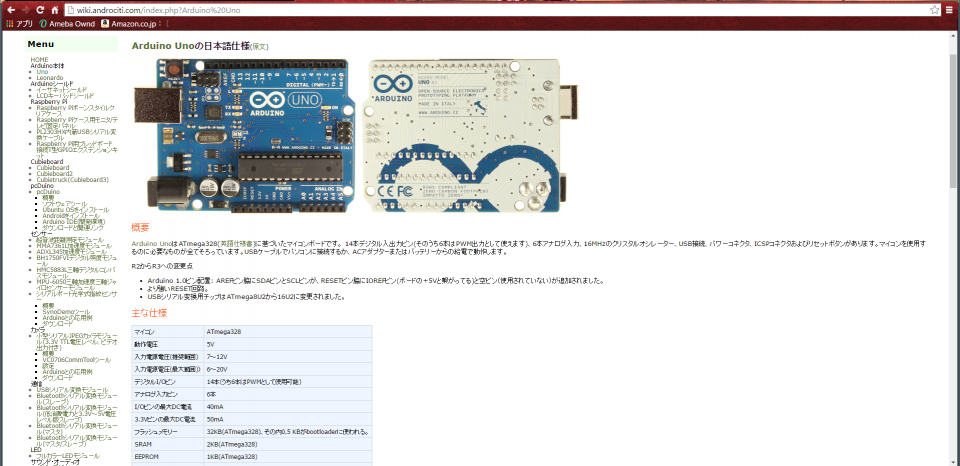Click the 原文 link beside the title
This screenshot has height=466, width=960.
pos(259,47)
